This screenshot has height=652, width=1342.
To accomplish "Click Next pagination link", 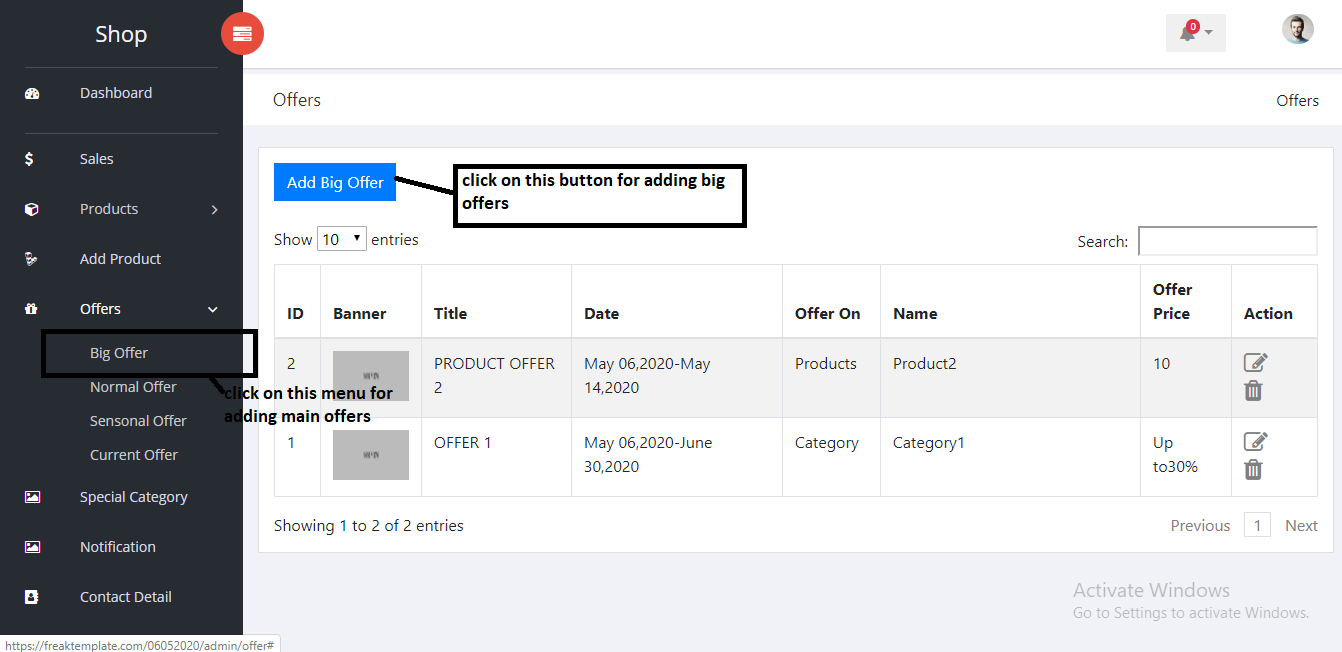I will (x=1301, y=526).
